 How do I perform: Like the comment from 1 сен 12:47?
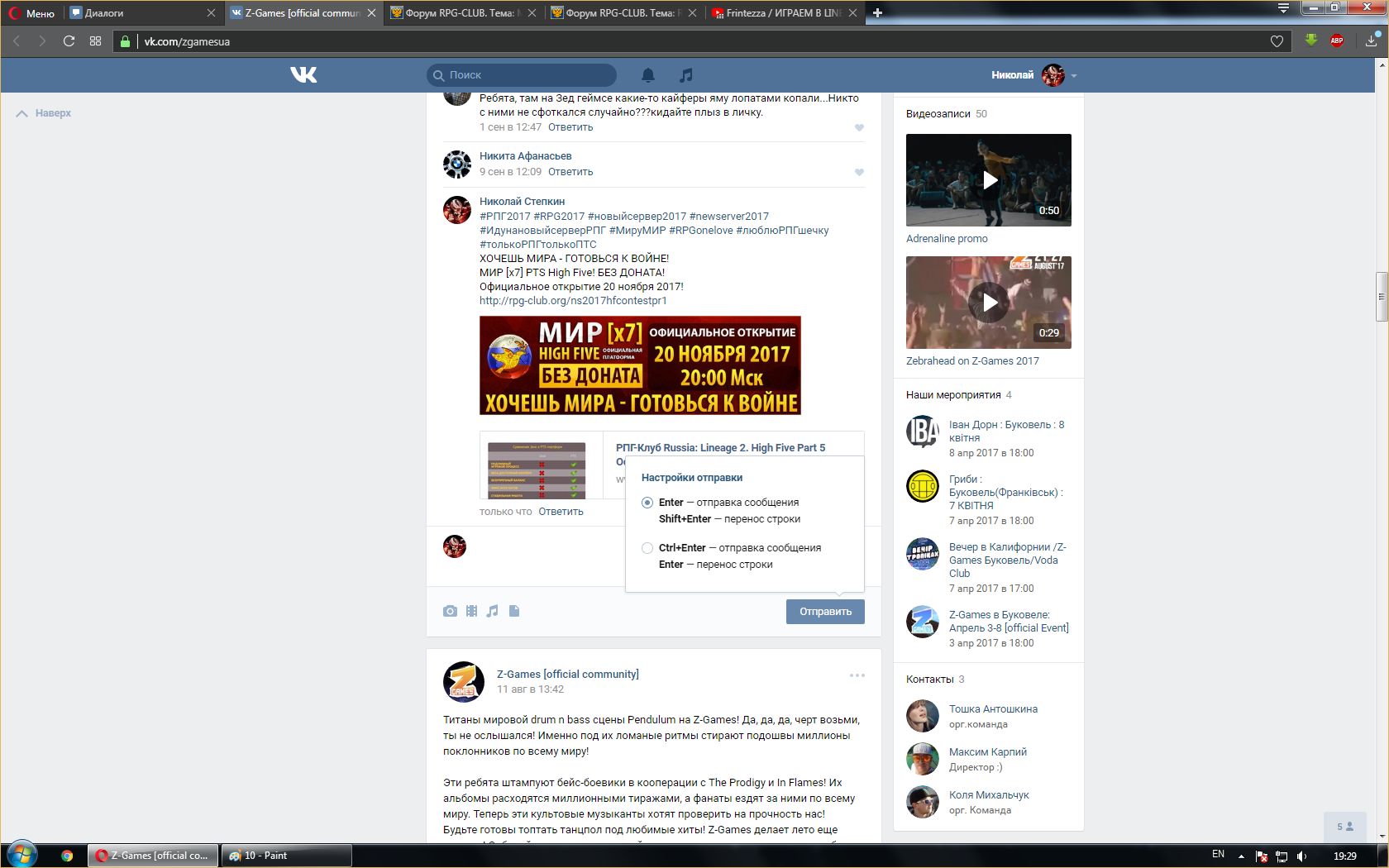coord(859,127)
